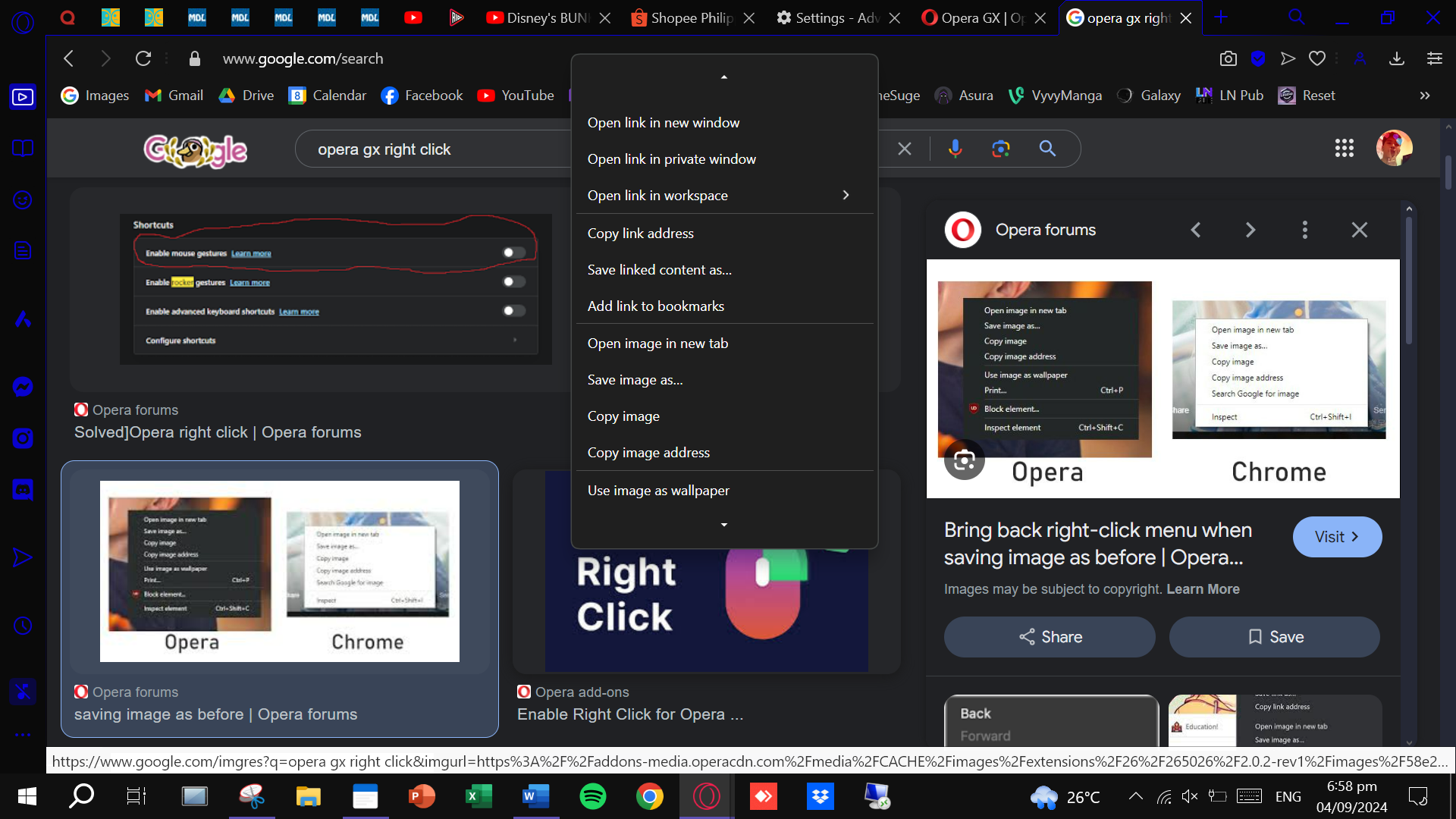Select Add link to bookmarks

[x=724, y=306]
